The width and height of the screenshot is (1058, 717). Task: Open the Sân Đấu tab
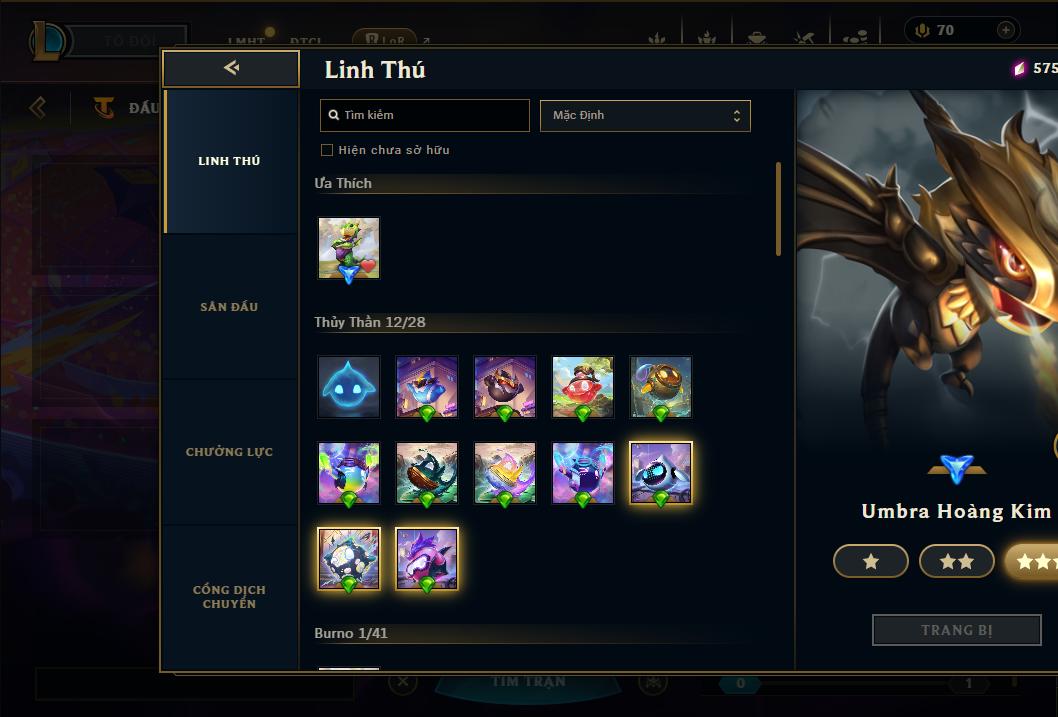tap(229, 307)
